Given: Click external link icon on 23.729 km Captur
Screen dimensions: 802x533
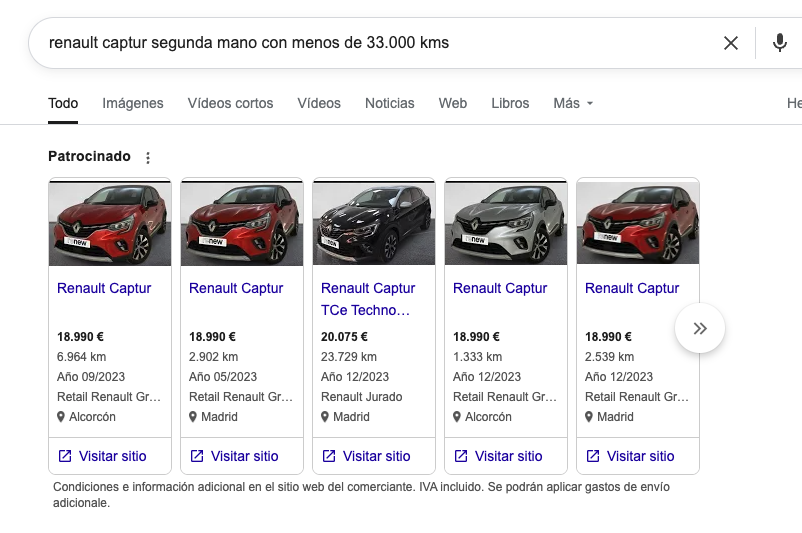Looking at the screenshot, I should tap(329, 456).
